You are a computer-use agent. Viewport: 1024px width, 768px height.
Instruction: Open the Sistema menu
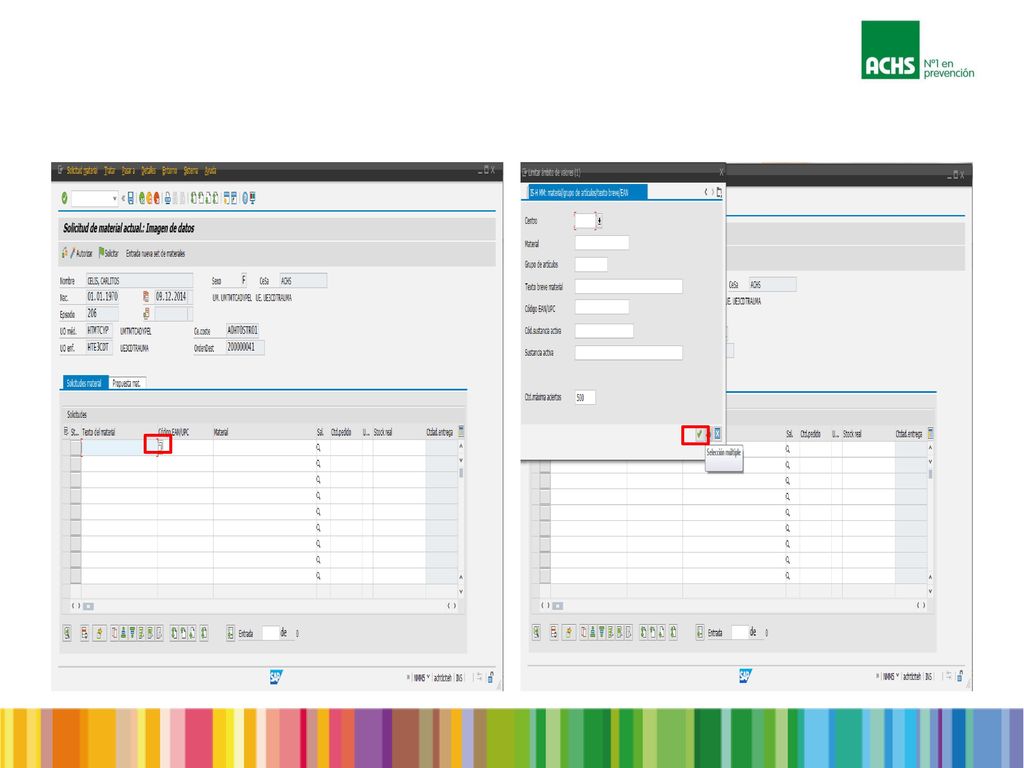(x=191, y=170)
